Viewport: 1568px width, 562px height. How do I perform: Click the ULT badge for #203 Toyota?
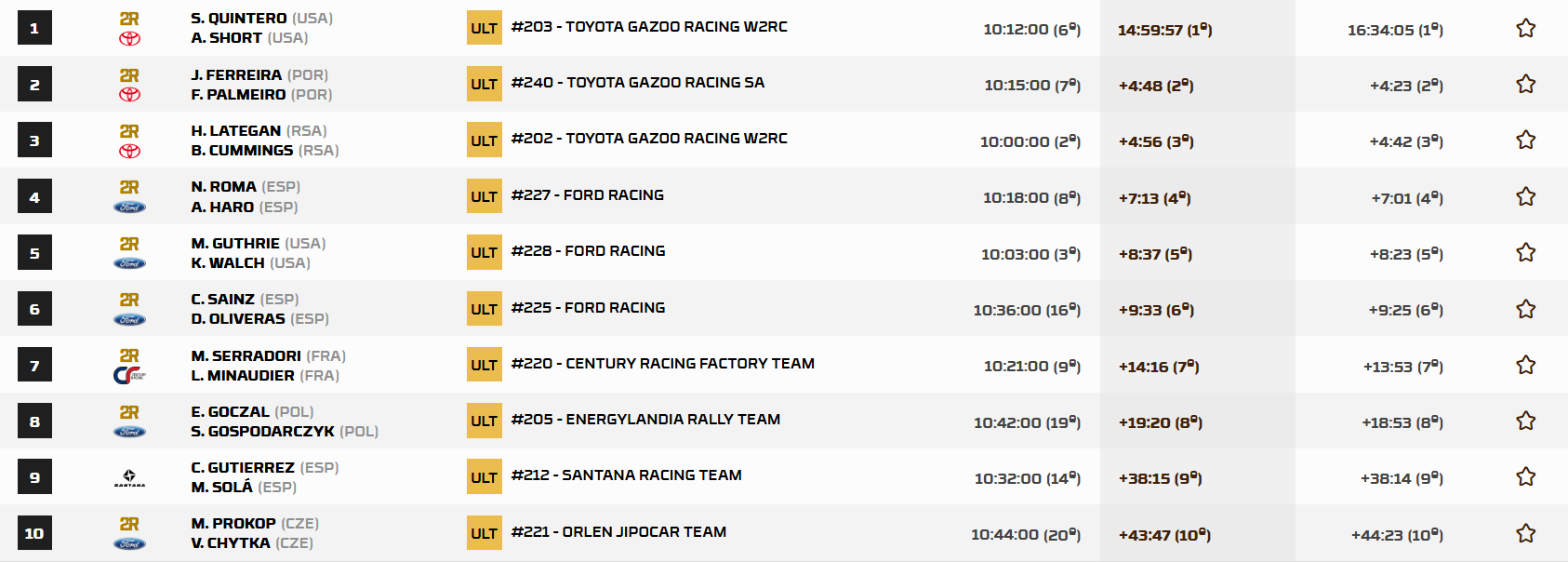click(485, 28)
